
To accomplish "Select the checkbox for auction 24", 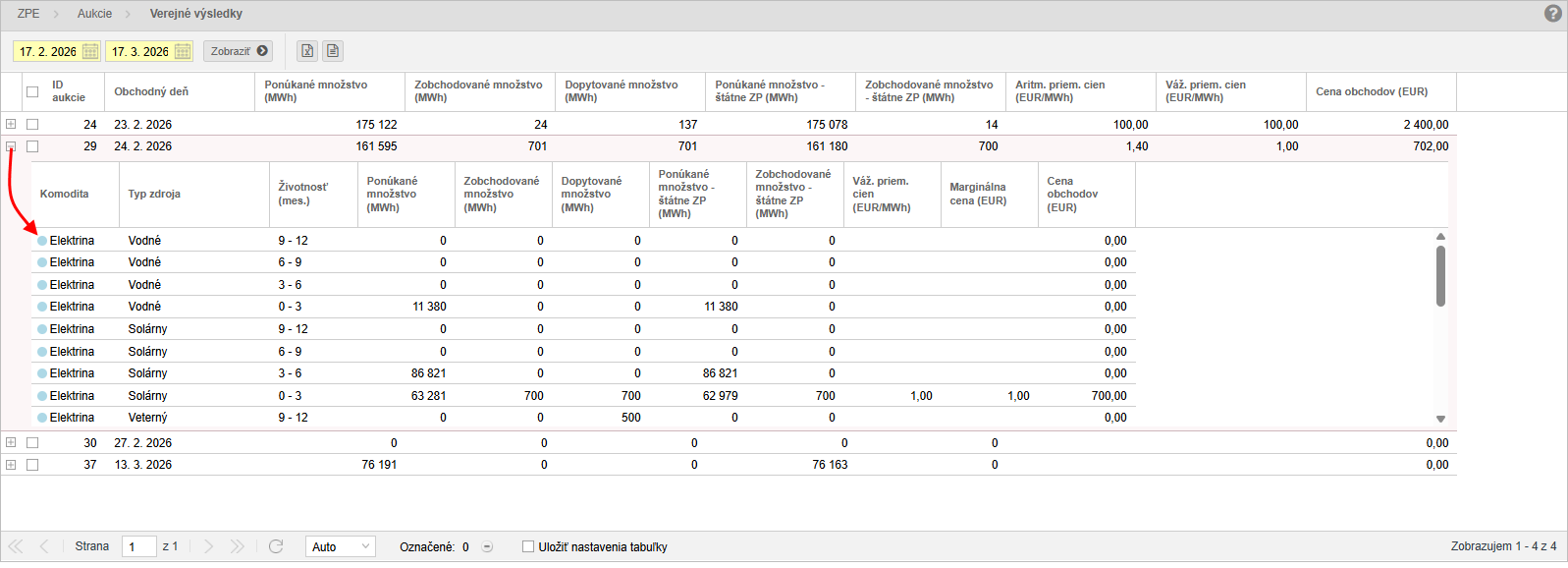I will [x=32, y=125].
